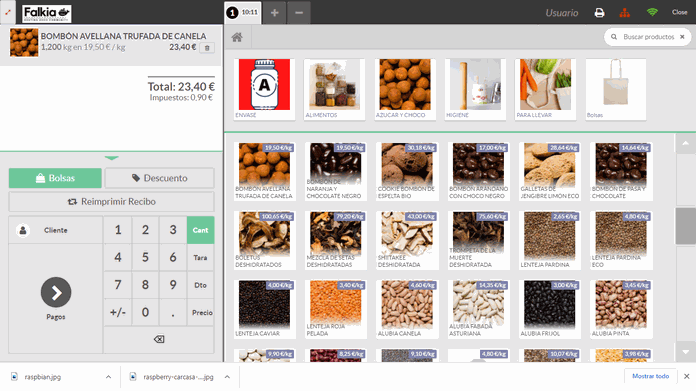
Task: Add Lenteja Roja Pelada product
Action: coord(336,309)
